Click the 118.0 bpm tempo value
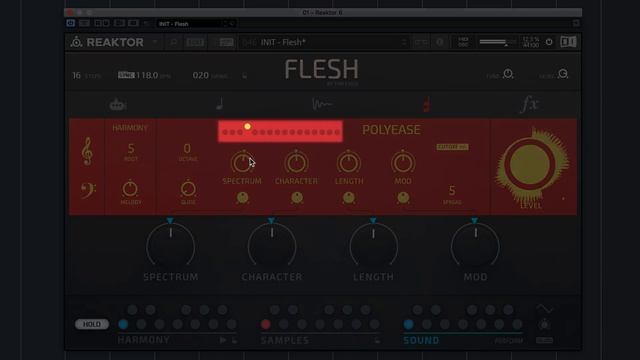Screen dimensions: 640x360 [x=147, y=75]
